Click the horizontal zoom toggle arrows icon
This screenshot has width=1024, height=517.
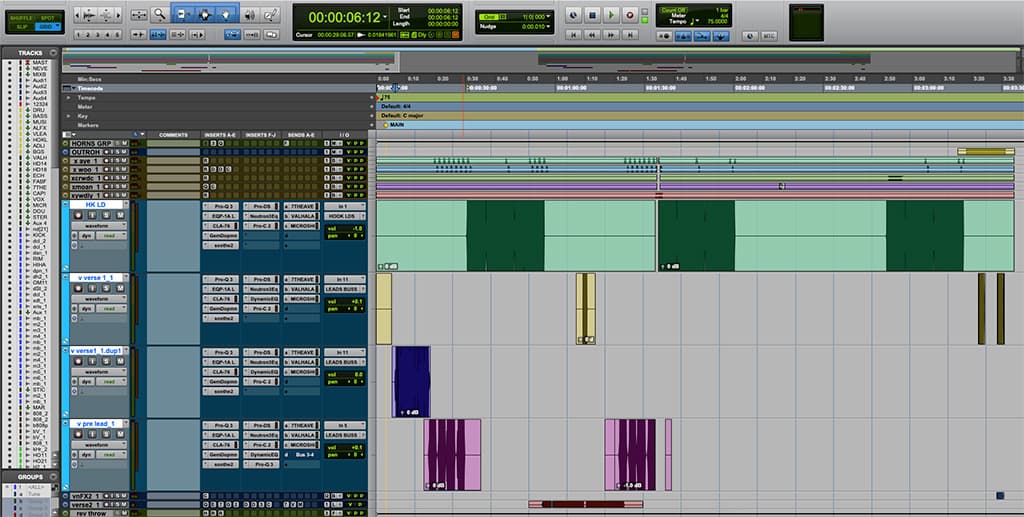click(x=138, y=14)
